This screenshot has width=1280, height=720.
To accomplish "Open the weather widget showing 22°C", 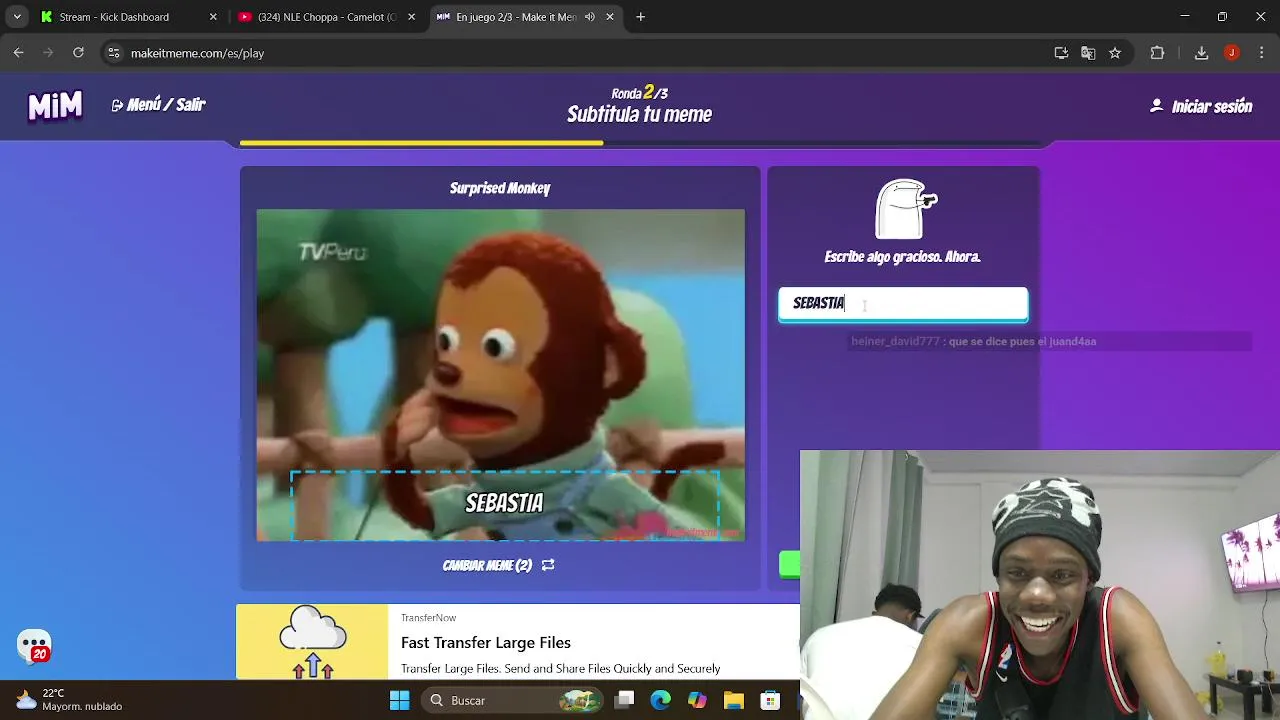I will tap(68, 700).
